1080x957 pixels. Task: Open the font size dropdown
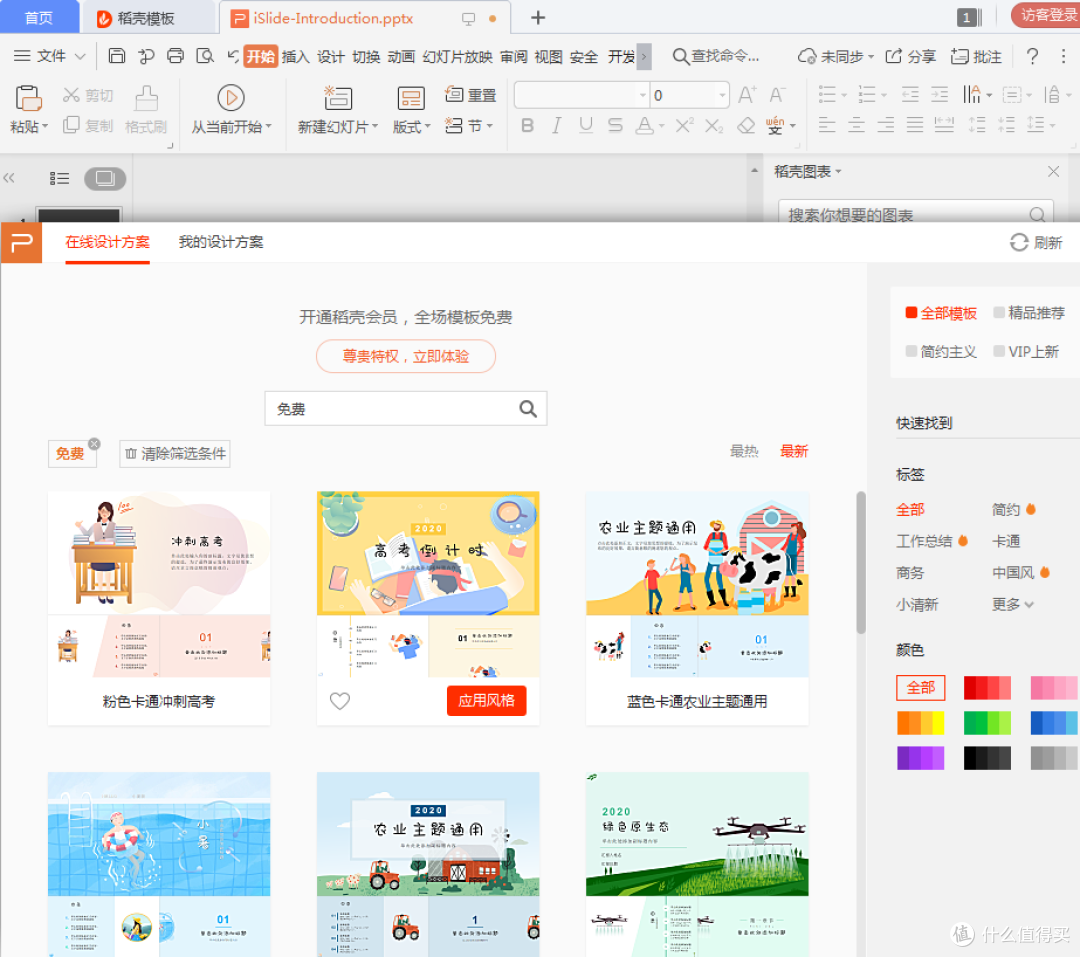(x=722, y=95)
